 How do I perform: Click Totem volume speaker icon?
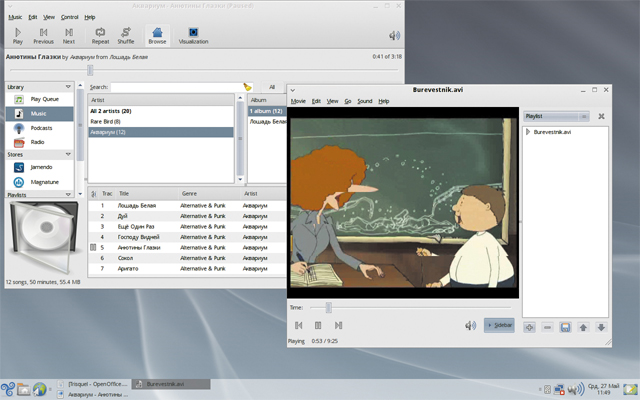[x=470, y=325]
